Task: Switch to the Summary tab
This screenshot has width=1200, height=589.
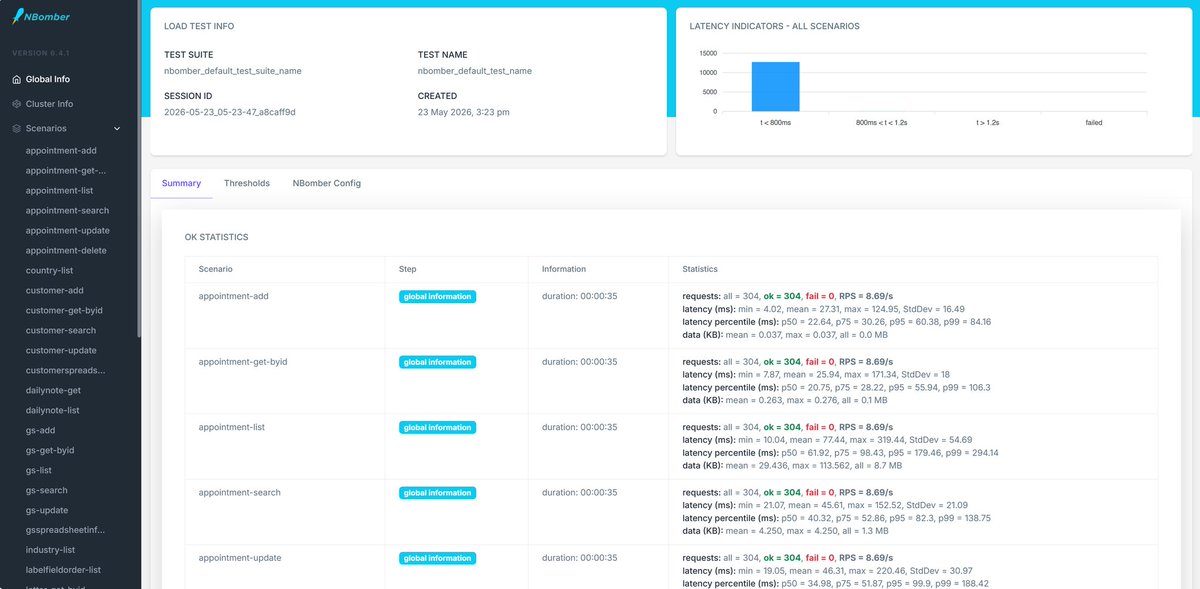Action: (181, 183)
